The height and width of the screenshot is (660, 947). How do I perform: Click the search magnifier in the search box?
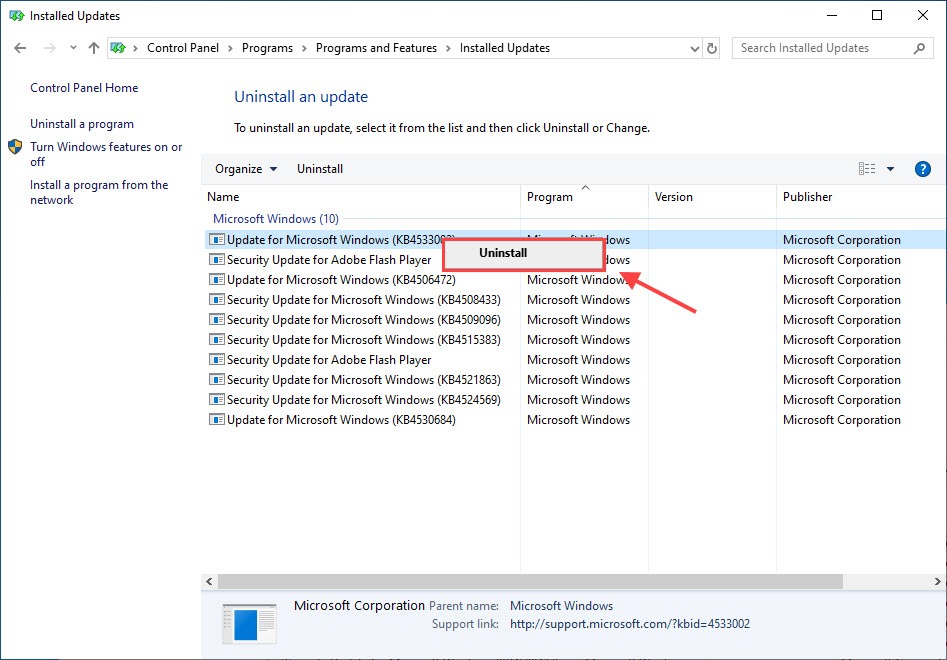(x=919, y=47)
